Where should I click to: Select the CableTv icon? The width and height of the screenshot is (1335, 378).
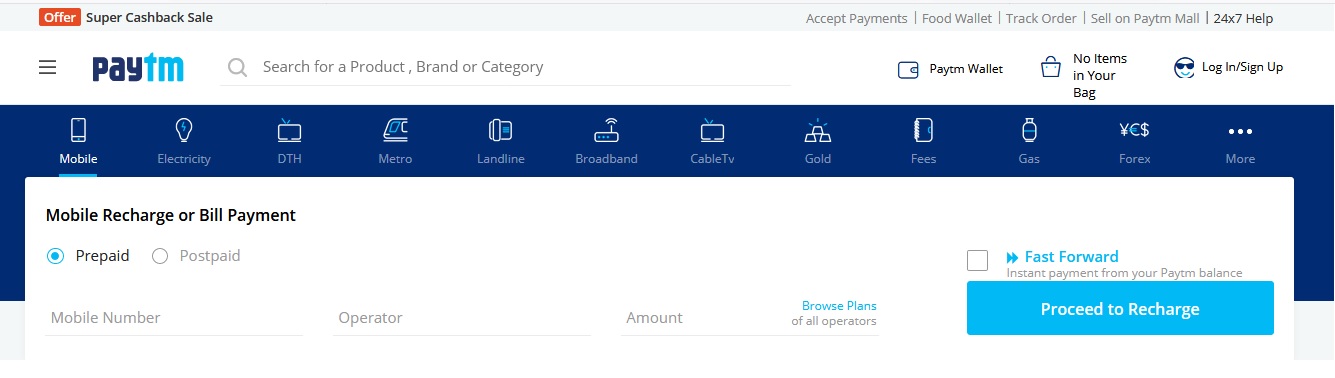click(713, 130)
